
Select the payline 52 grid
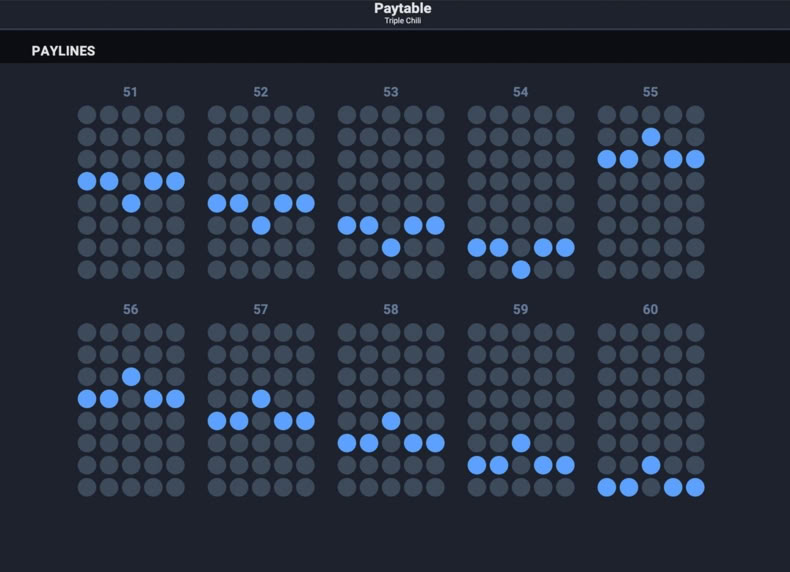[261, 192]
